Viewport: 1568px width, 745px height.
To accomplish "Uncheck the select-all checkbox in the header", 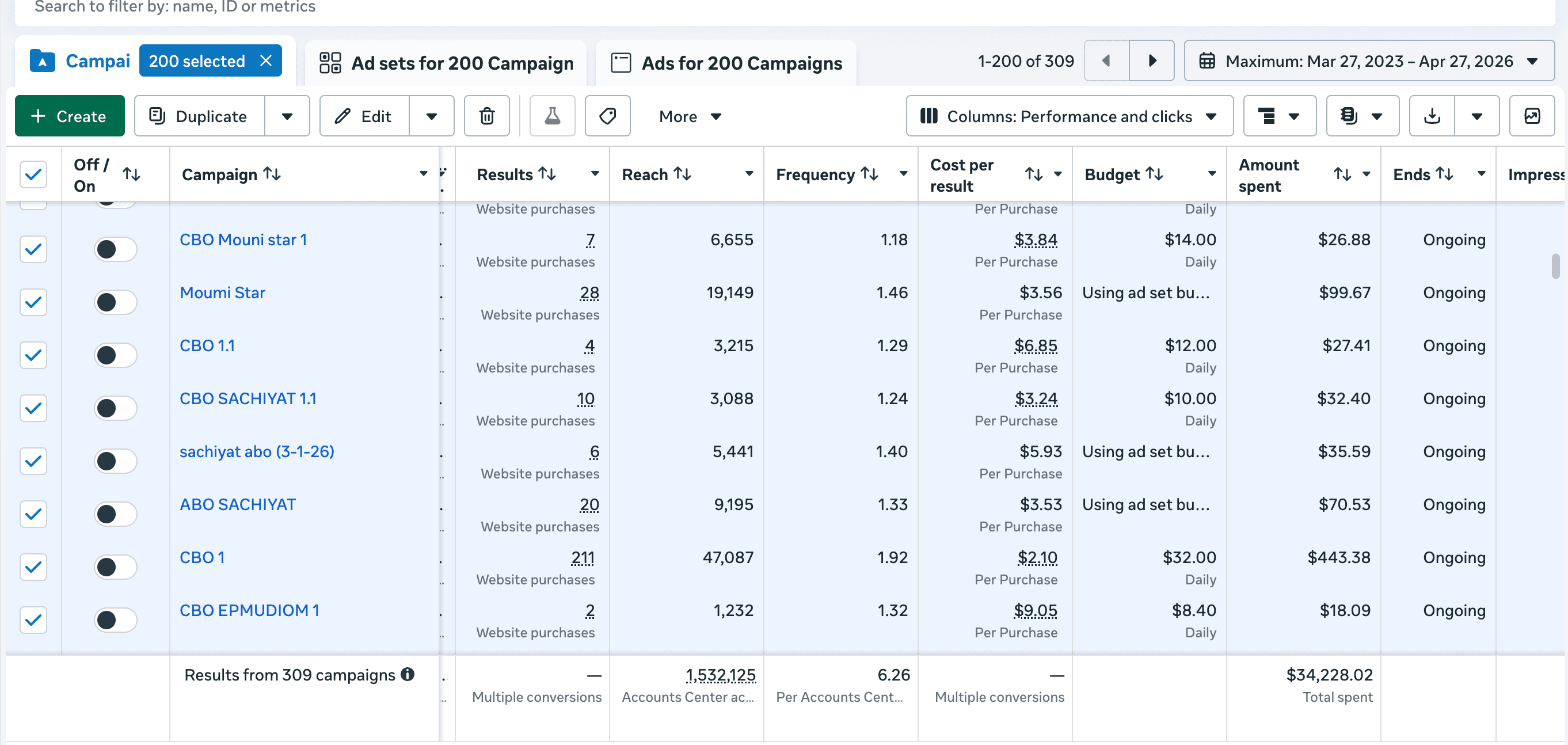I will 33,174.
